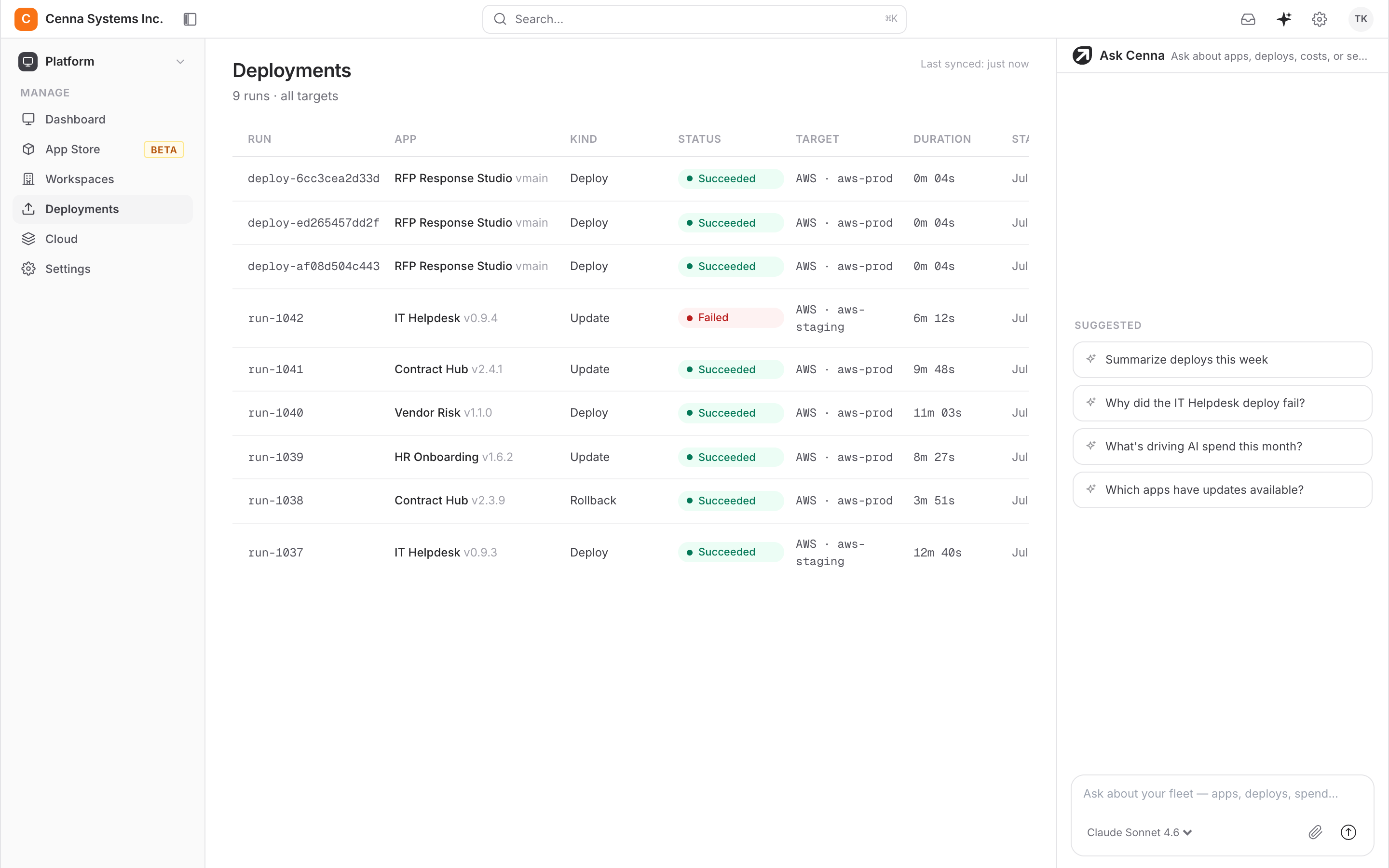Click Contract Hub v2.4.1 app name
This screenshot has width=1389, height=868.
(448, 369)
